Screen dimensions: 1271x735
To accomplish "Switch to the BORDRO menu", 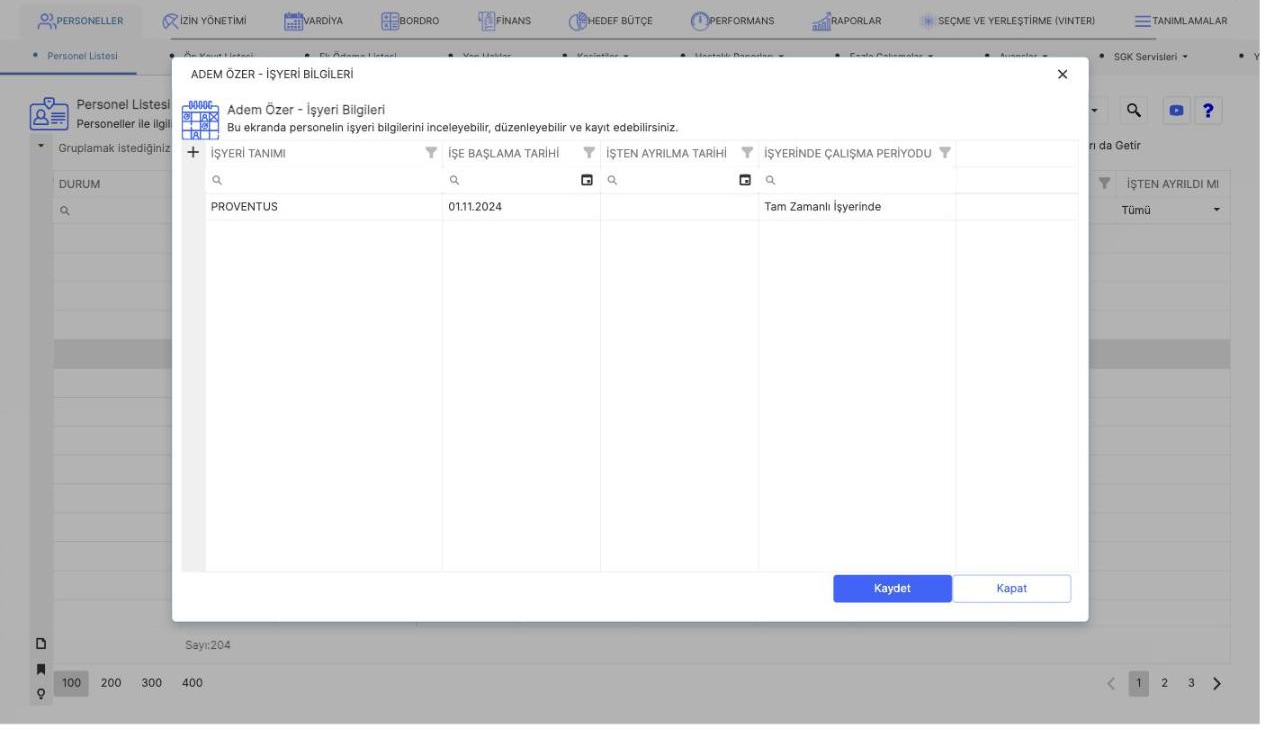I will tap(410, 20).
